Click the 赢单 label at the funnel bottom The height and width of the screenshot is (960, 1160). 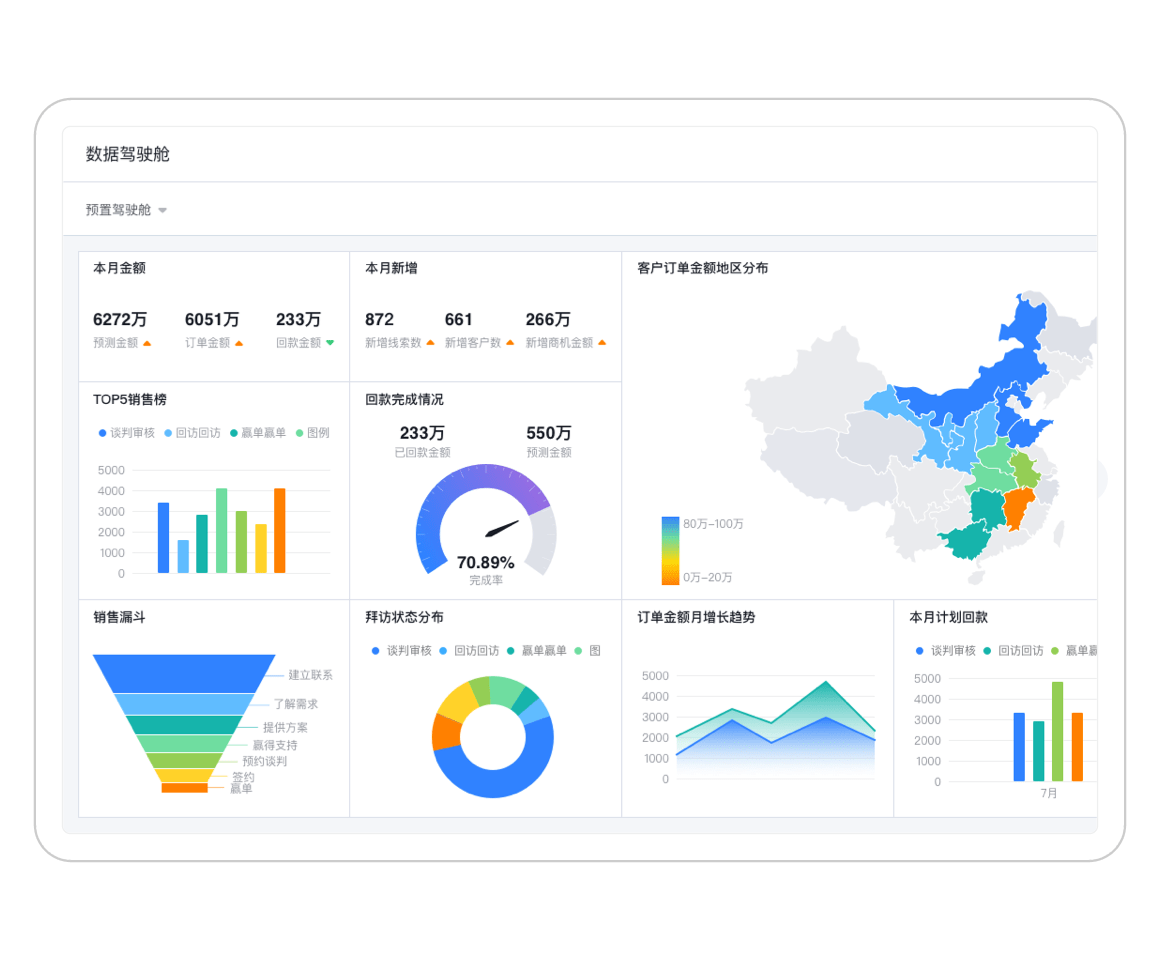241,788
